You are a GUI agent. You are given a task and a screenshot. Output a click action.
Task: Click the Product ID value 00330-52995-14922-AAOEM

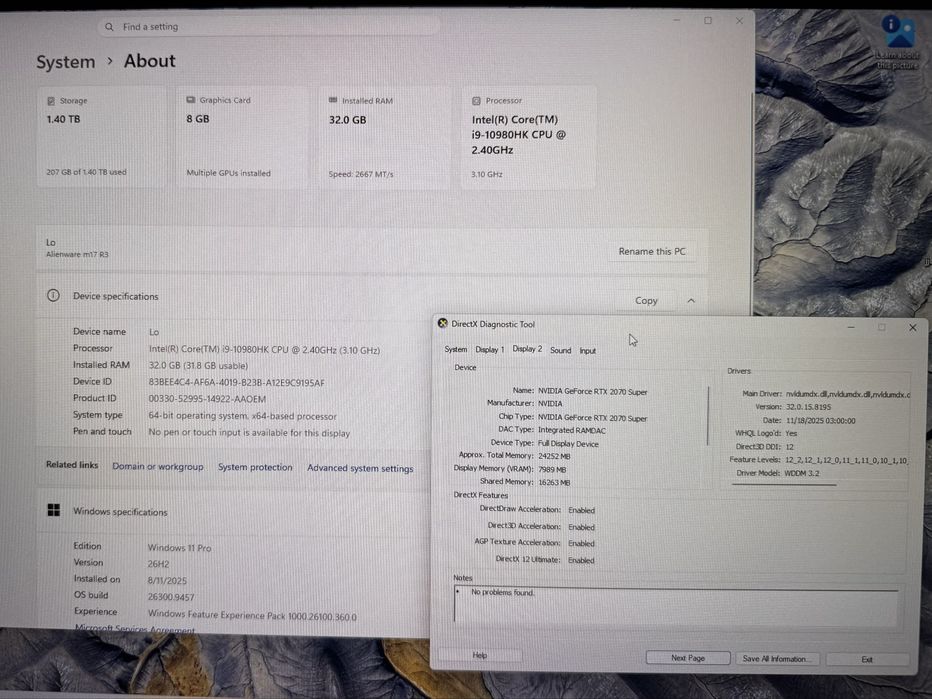(x=207, y=399)
